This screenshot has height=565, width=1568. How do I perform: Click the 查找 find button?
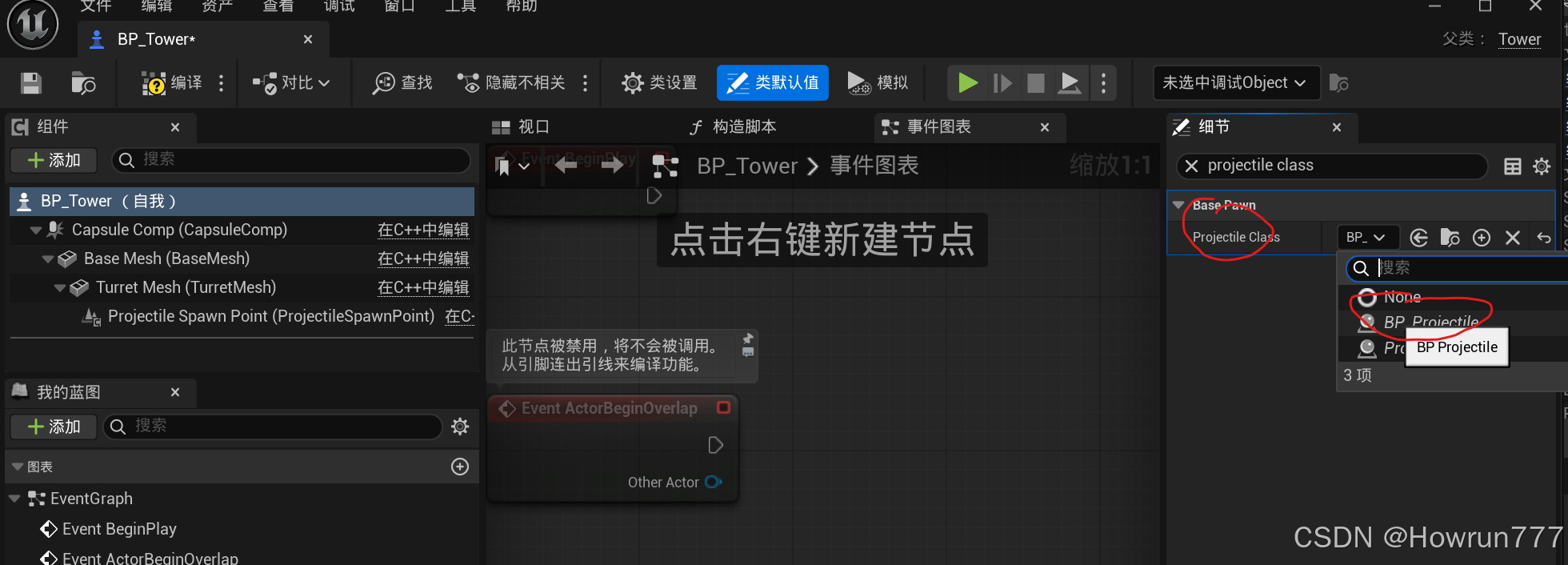coord(402,83)
